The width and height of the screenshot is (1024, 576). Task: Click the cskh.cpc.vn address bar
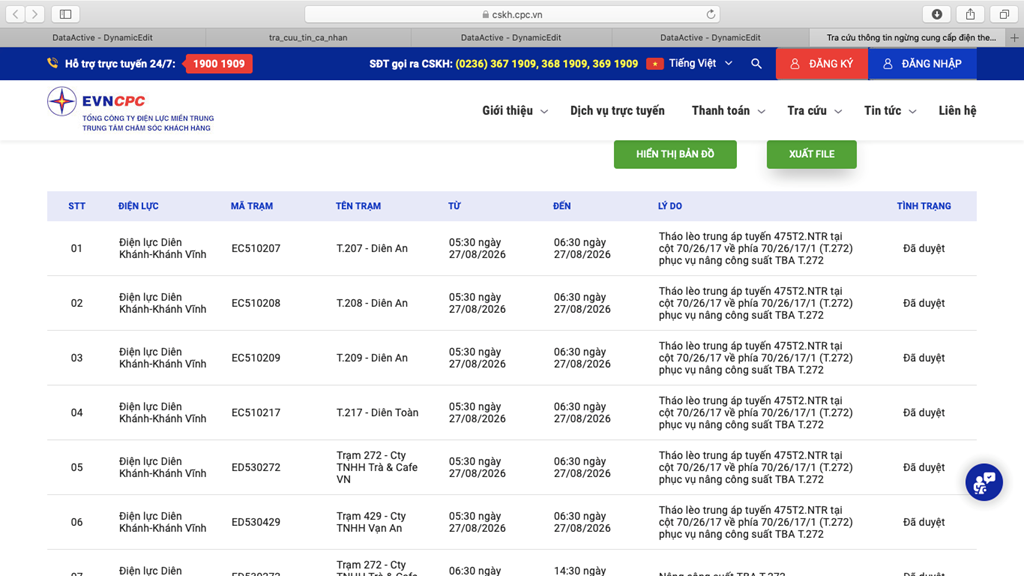pyautogui.click(x=512, y=14)
